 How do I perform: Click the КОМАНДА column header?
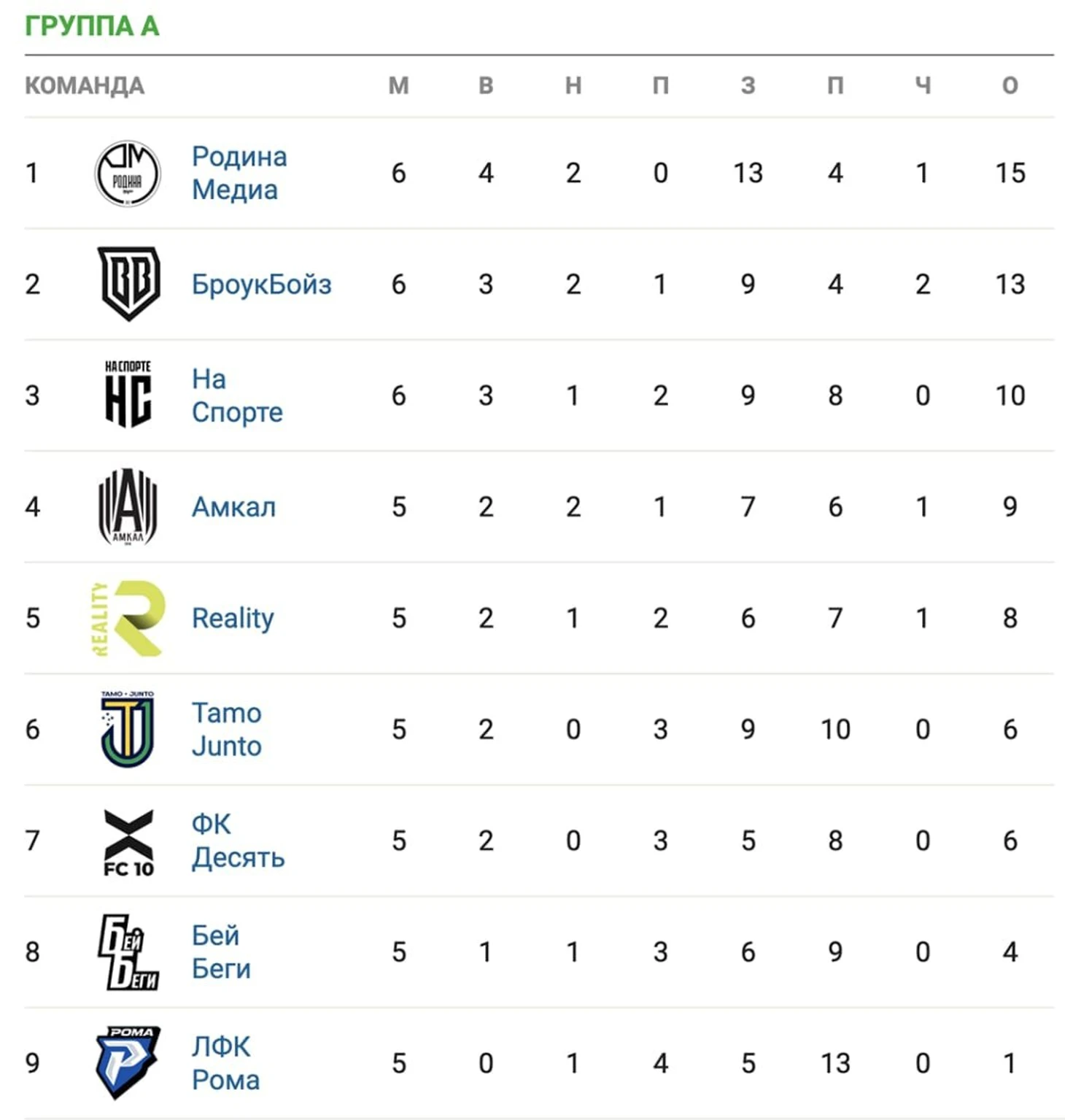click(x=85, y=85)
